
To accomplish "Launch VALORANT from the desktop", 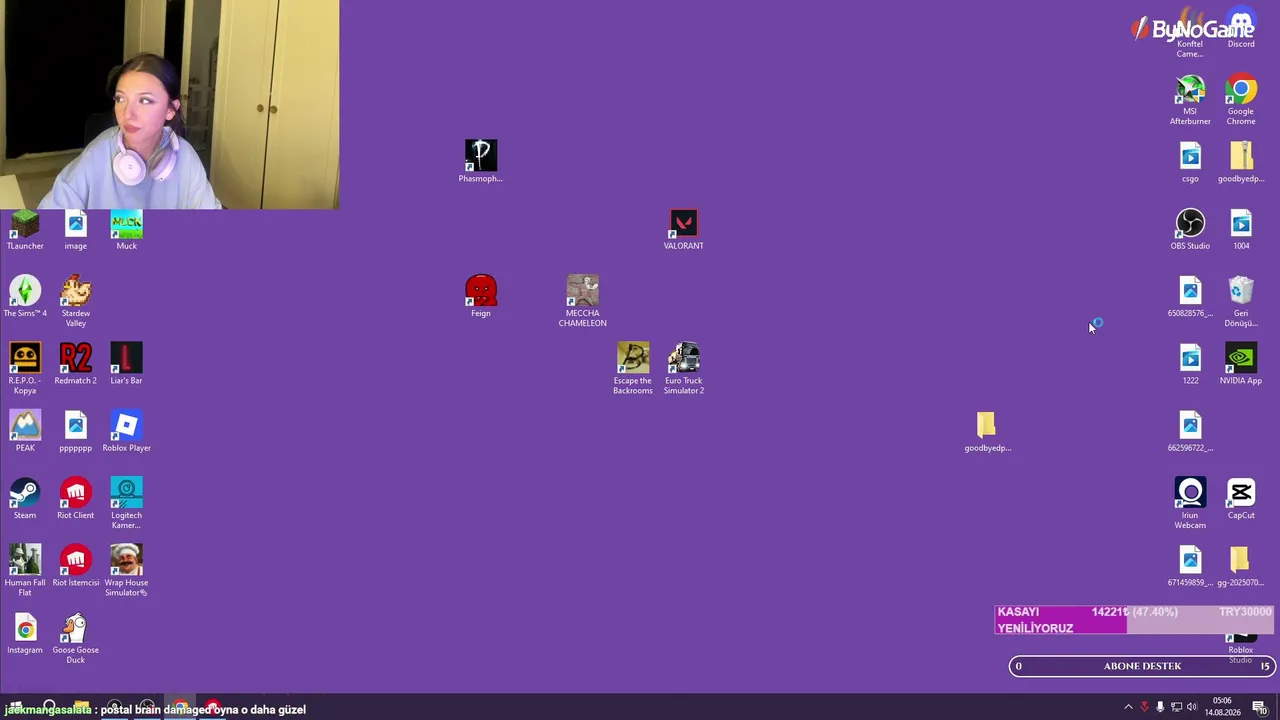I will pos(683,224).
